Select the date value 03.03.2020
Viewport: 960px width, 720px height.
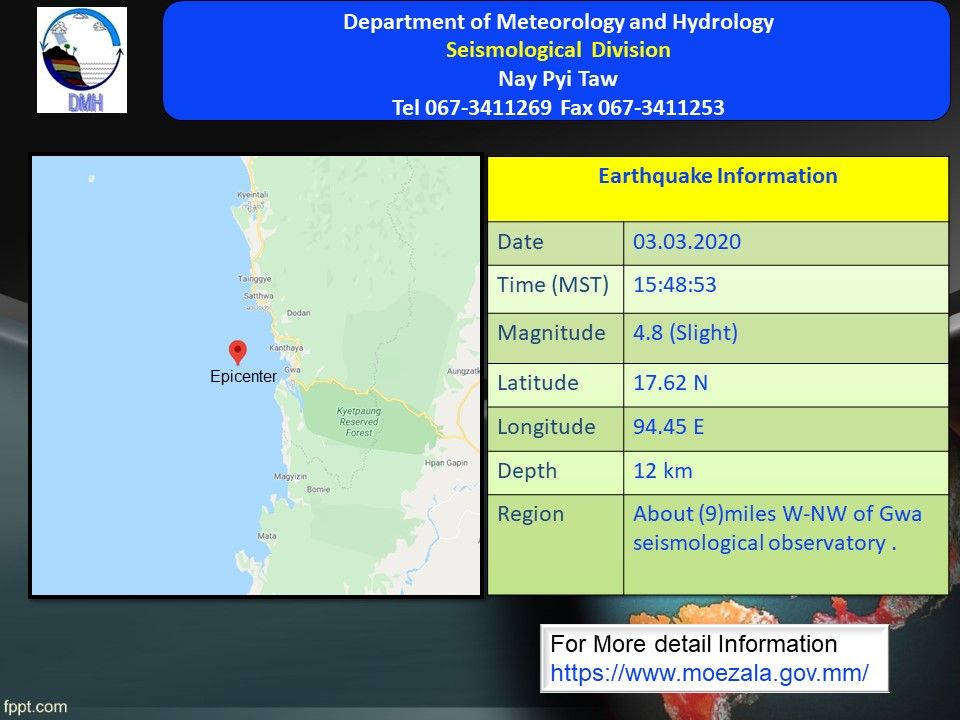coord(686,242)
